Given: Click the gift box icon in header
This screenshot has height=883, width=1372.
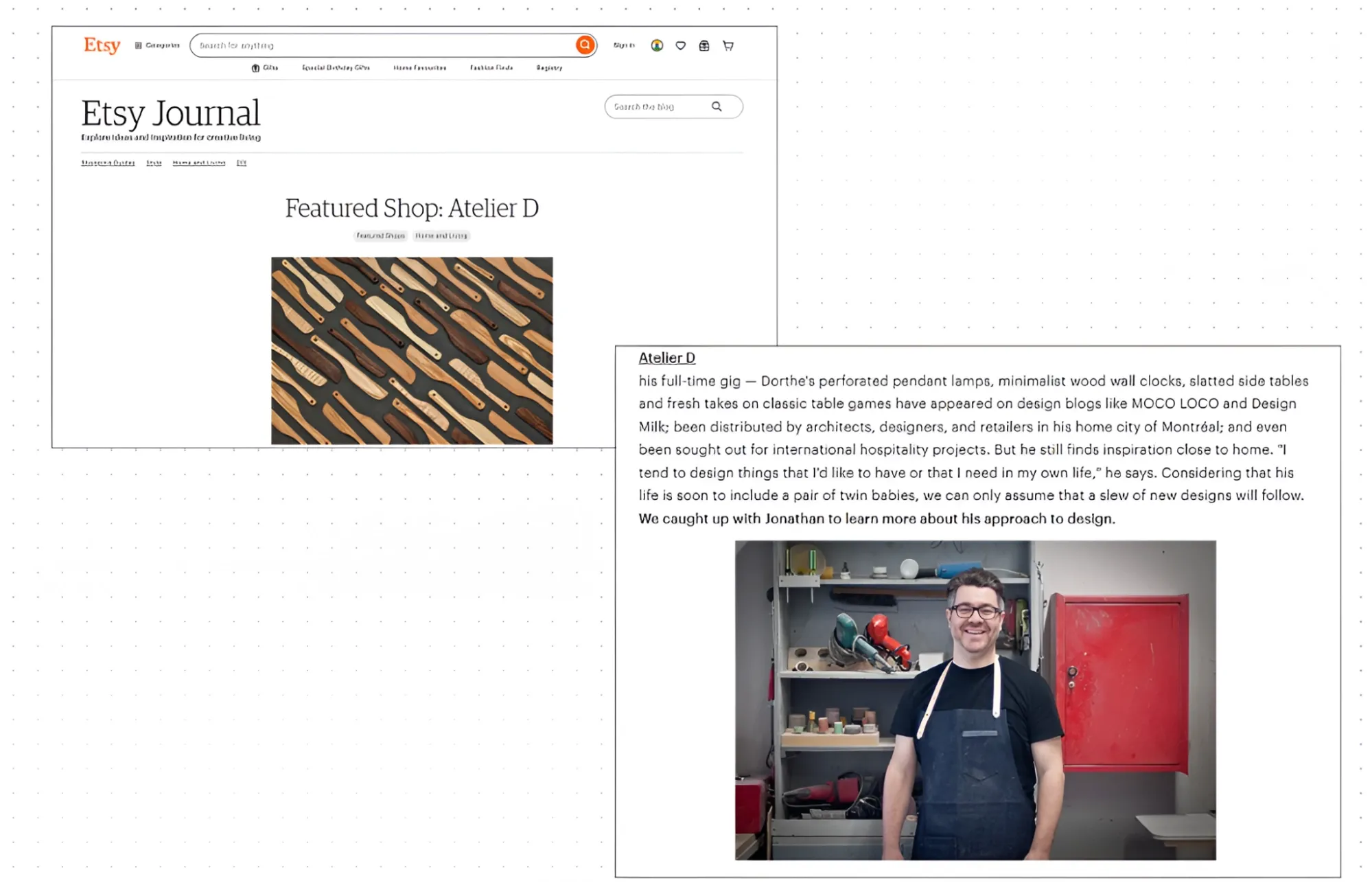Looking at the screenshot, I should [704, 45].
